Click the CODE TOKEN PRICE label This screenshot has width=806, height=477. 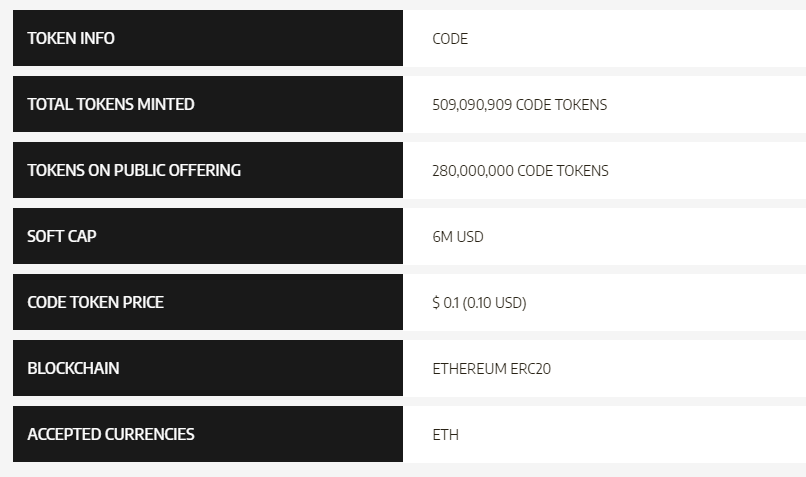pyautogui.click(x=95, y=302)
